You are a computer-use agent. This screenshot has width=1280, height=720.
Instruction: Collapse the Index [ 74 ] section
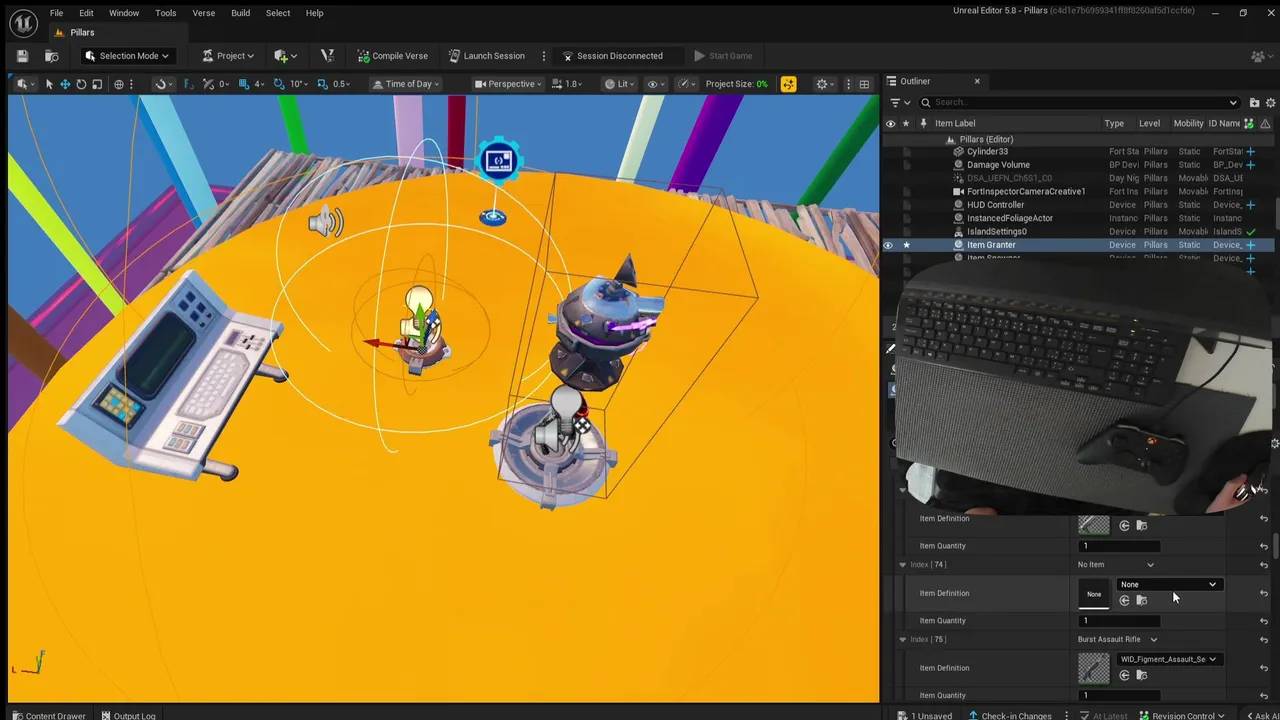click(902, 565)
